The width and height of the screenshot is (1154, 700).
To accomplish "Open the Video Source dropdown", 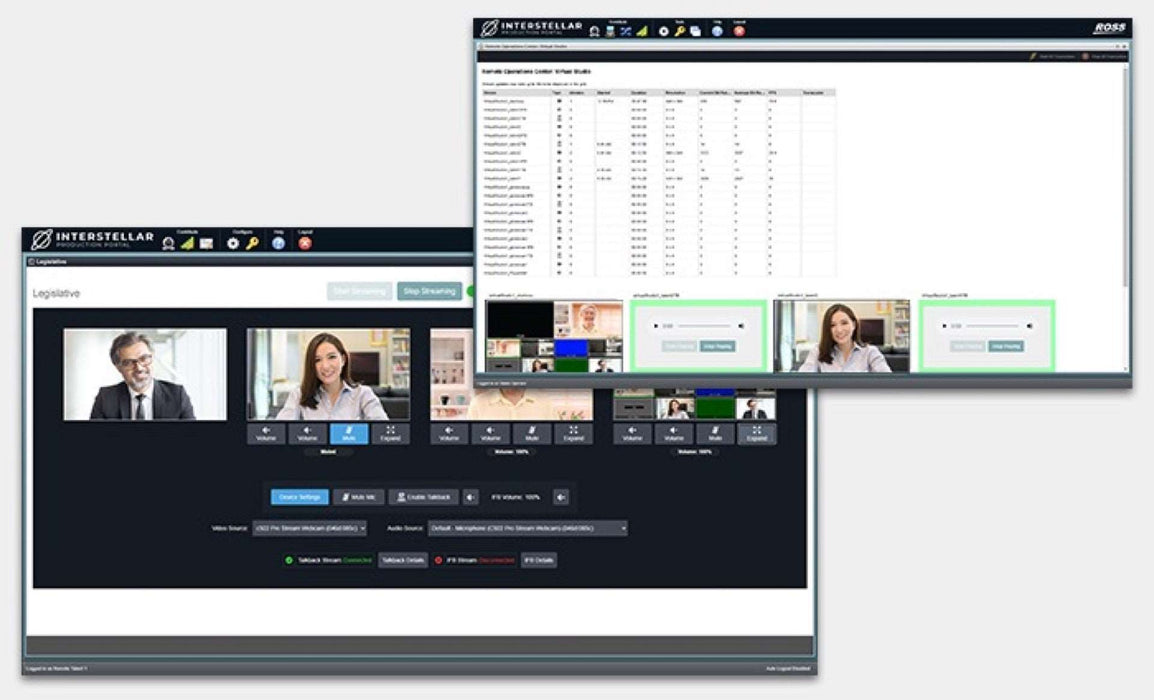I will click(x=309, y=528).
